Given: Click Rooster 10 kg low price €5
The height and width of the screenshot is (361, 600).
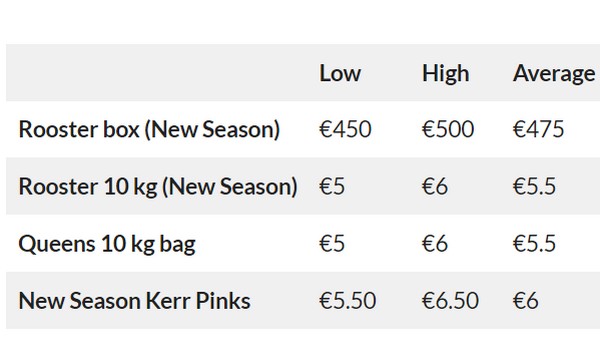Looking at the screenshot, I should pos(332,186).
